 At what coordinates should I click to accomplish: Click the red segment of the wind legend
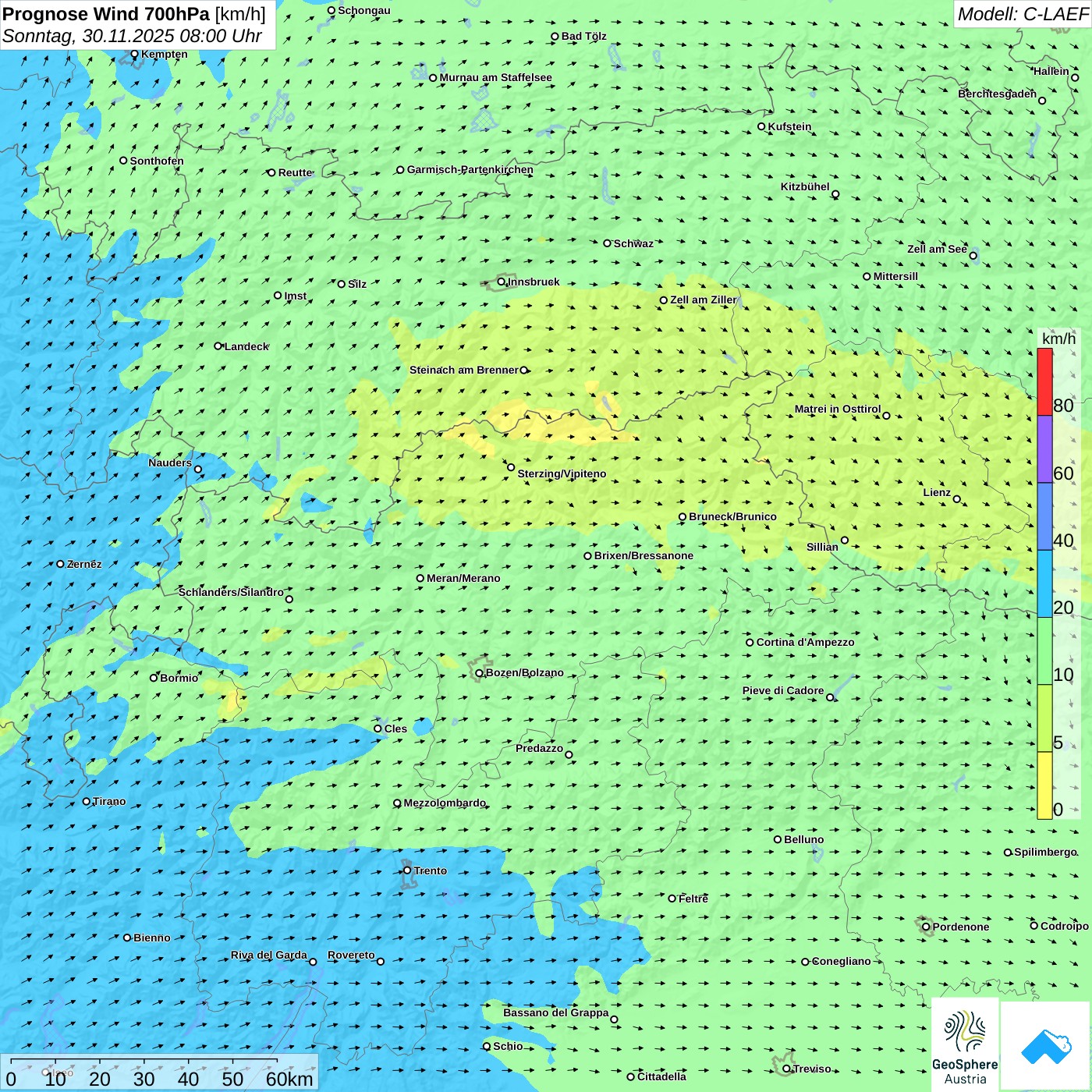(x=1044, y=381)
